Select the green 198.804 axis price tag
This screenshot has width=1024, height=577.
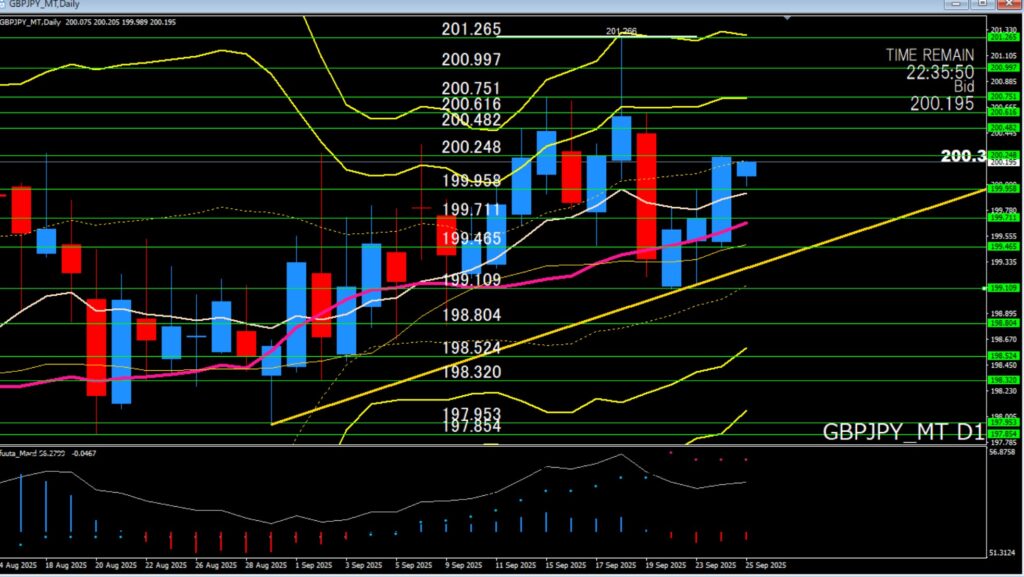point(1003,323)
